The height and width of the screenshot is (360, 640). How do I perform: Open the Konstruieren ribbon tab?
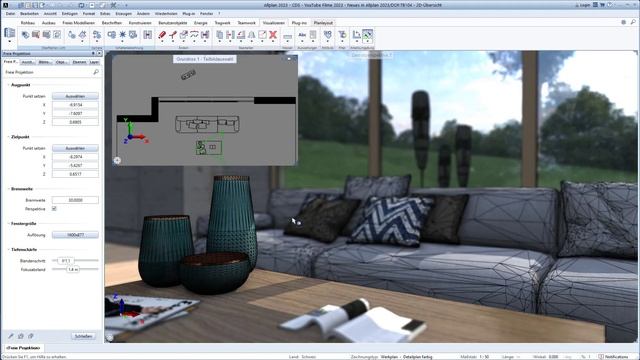140,23
